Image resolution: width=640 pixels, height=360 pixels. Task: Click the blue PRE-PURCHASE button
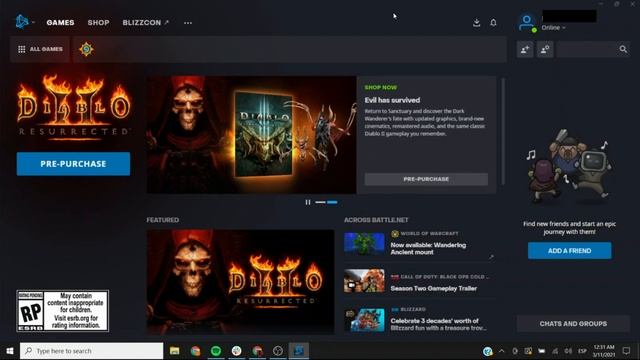pyautogui.click(x=73, y=164)
